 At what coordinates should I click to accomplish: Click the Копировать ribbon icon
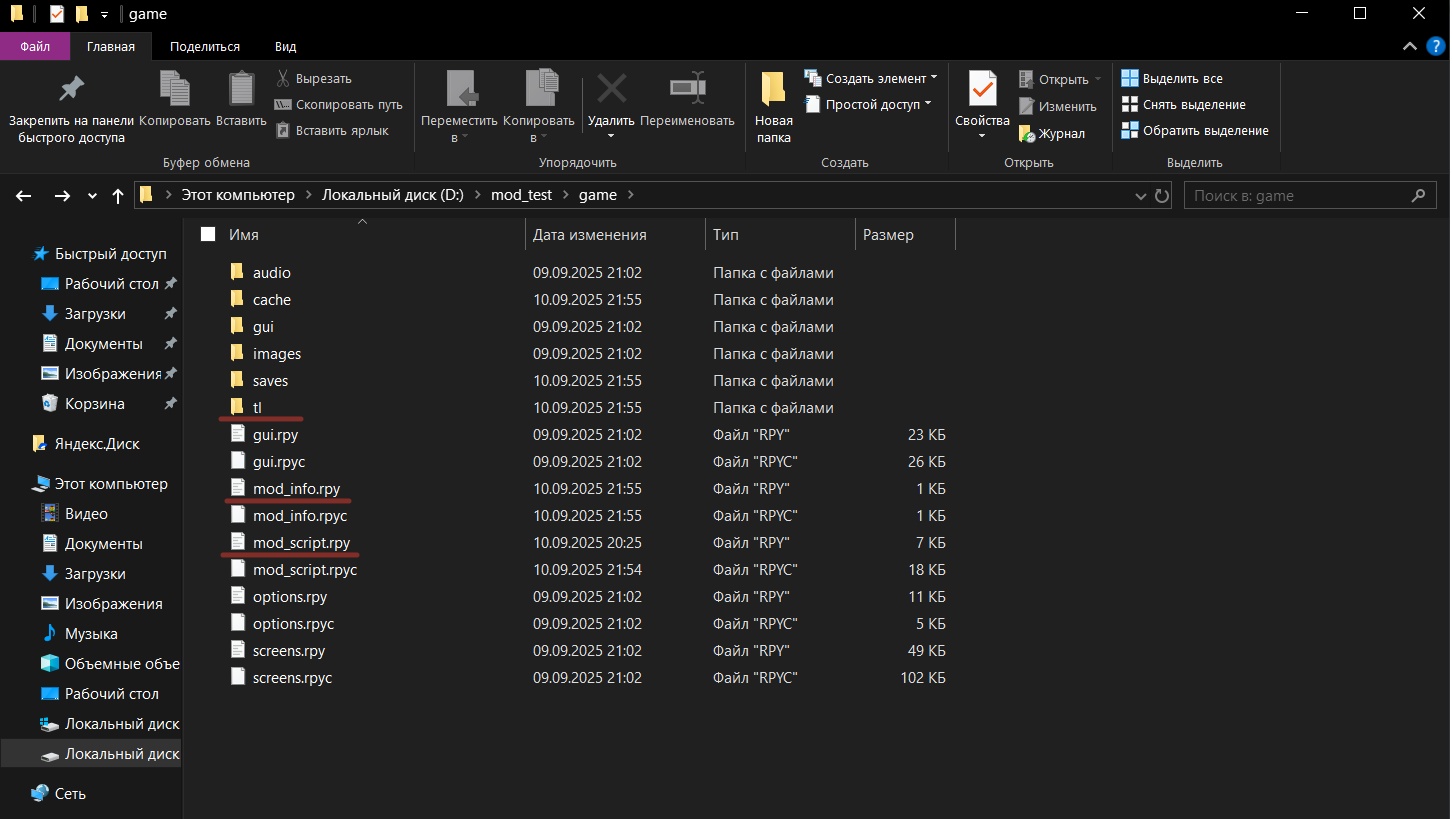pyautogui.click(x=175, y=88)
